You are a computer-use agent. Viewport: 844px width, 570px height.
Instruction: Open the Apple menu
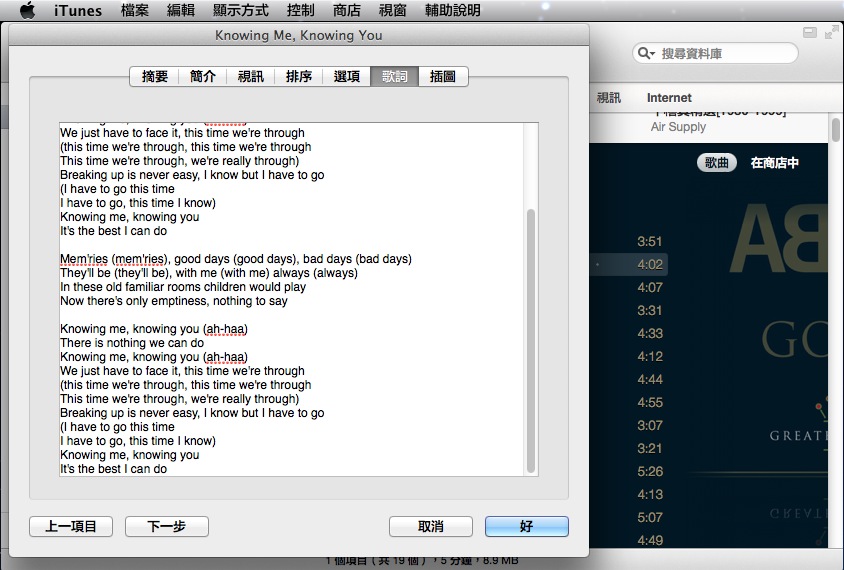tap(27, 10)
